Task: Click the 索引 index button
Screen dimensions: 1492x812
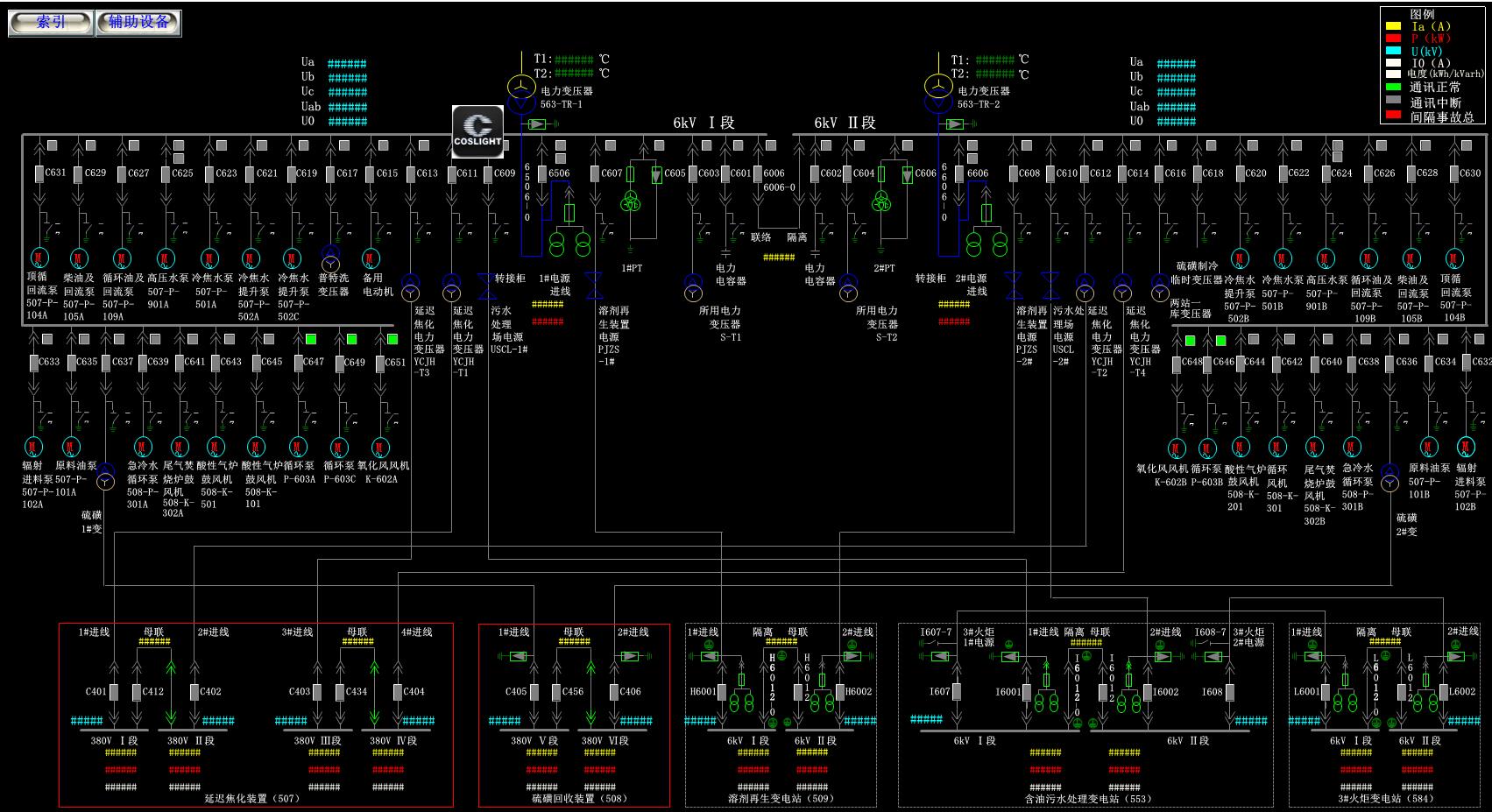Action: 51,23
